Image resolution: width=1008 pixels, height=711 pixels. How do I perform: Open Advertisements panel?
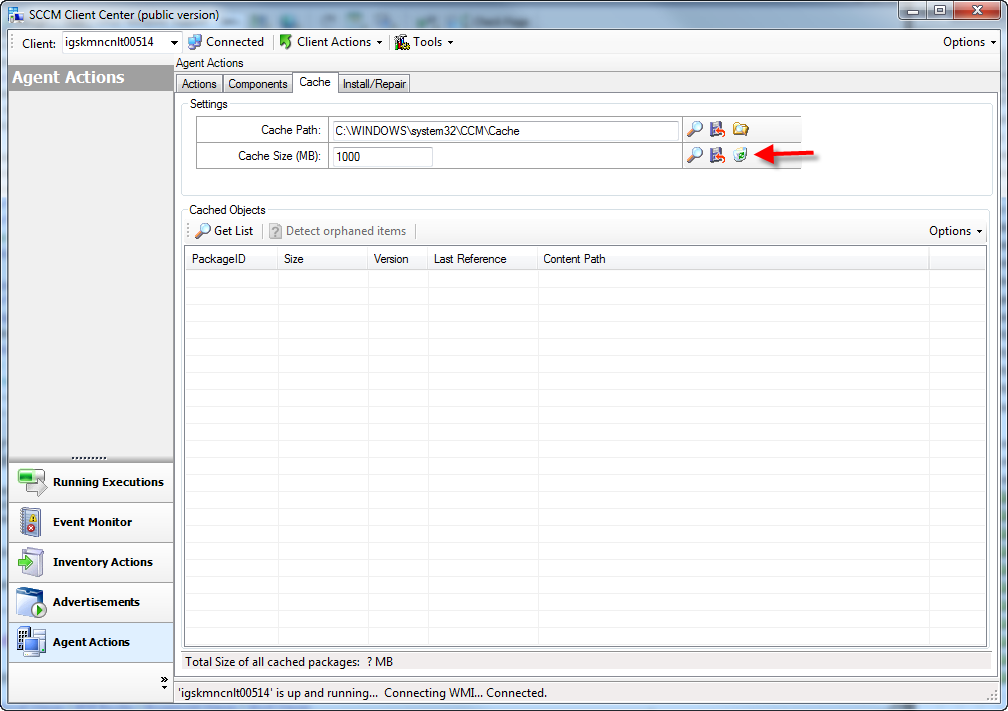pos(91,602)
